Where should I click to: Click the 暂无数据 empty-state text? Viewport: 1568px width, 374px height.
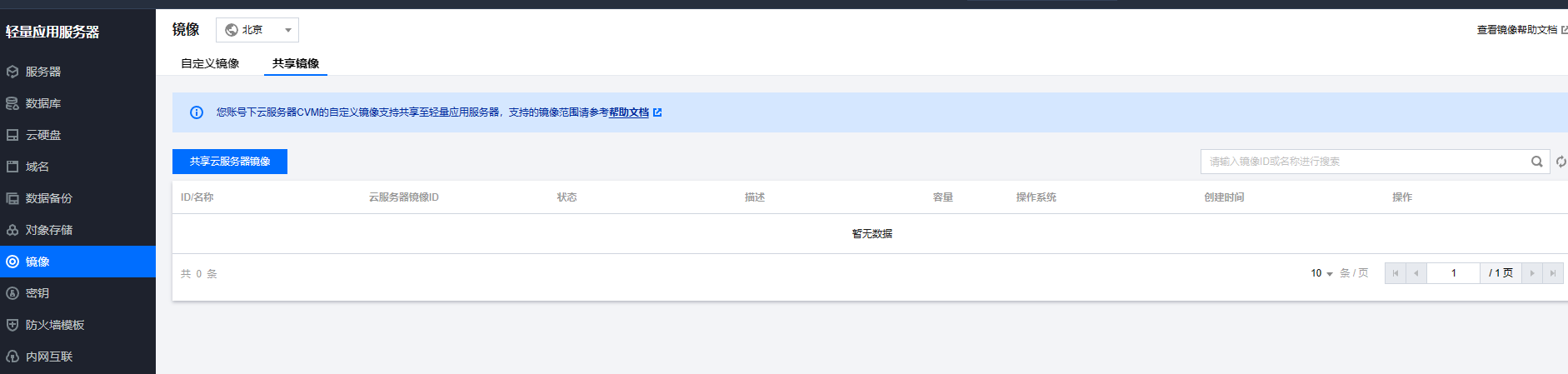coord(872,234)
